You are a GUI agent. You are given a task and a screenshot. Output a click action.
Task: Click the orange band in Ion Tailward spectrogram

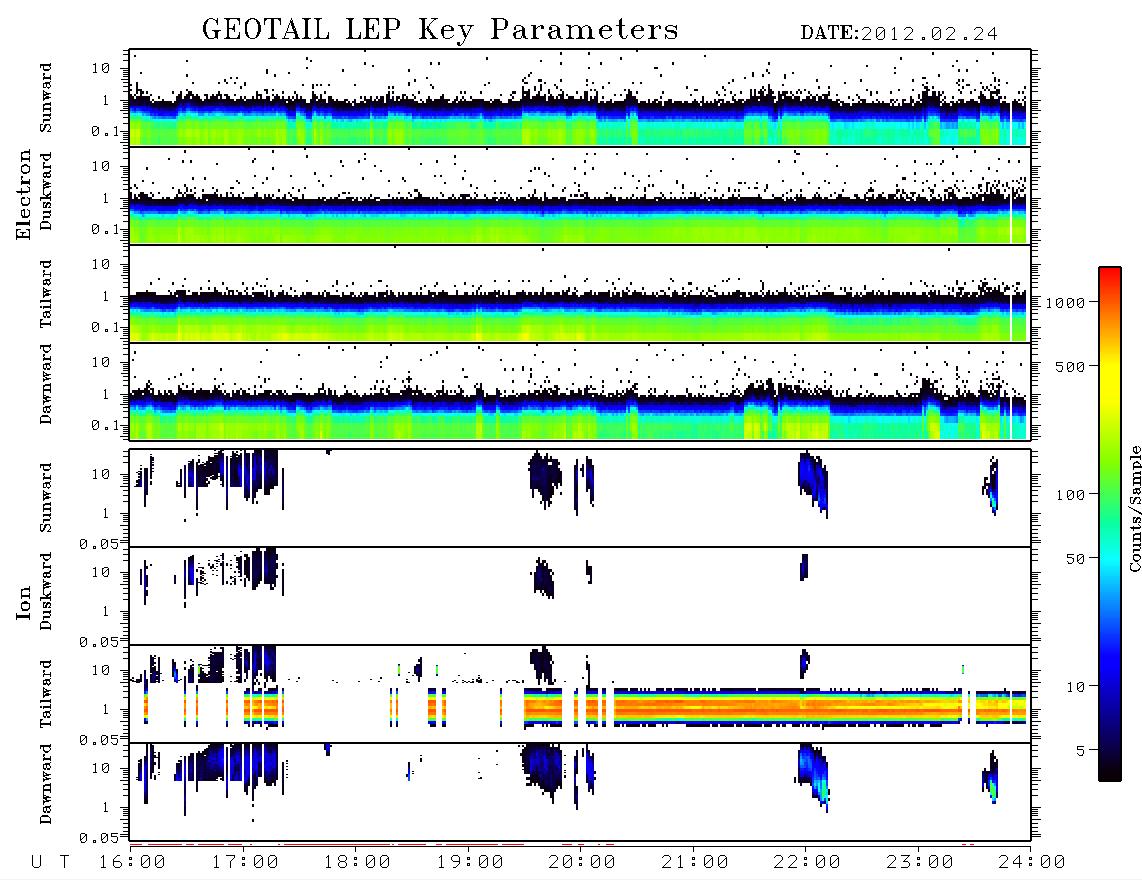click(x=787, y=707)
